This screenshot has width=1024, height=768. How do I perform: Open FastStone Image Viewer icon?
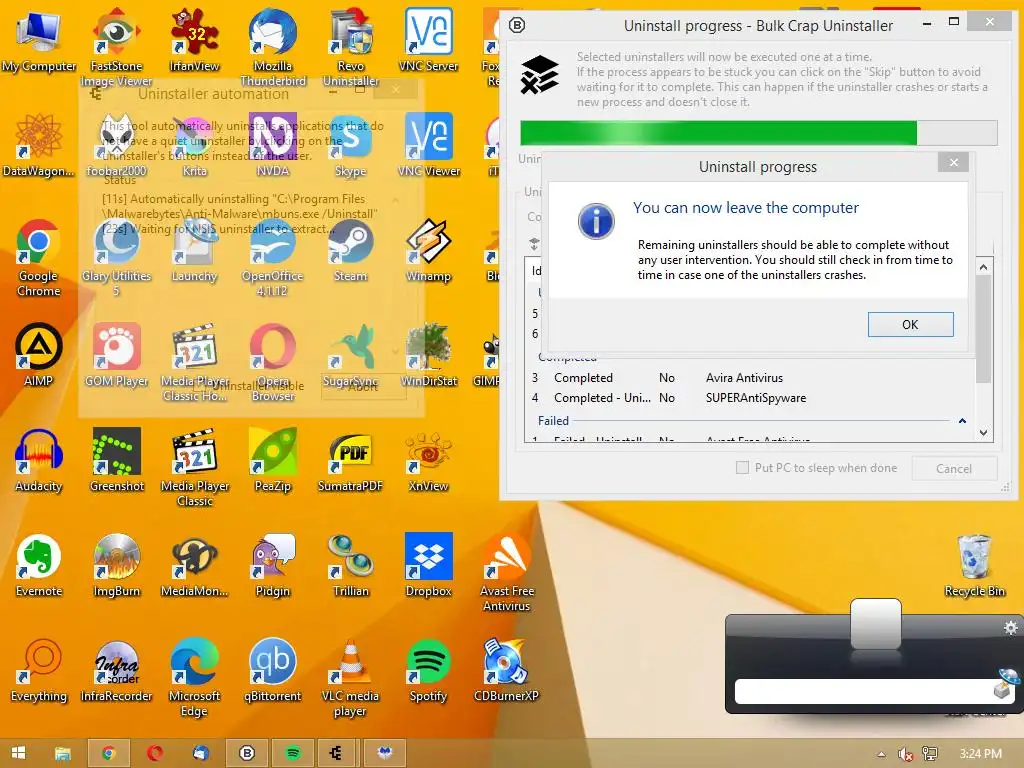click(x=116, y=47)
